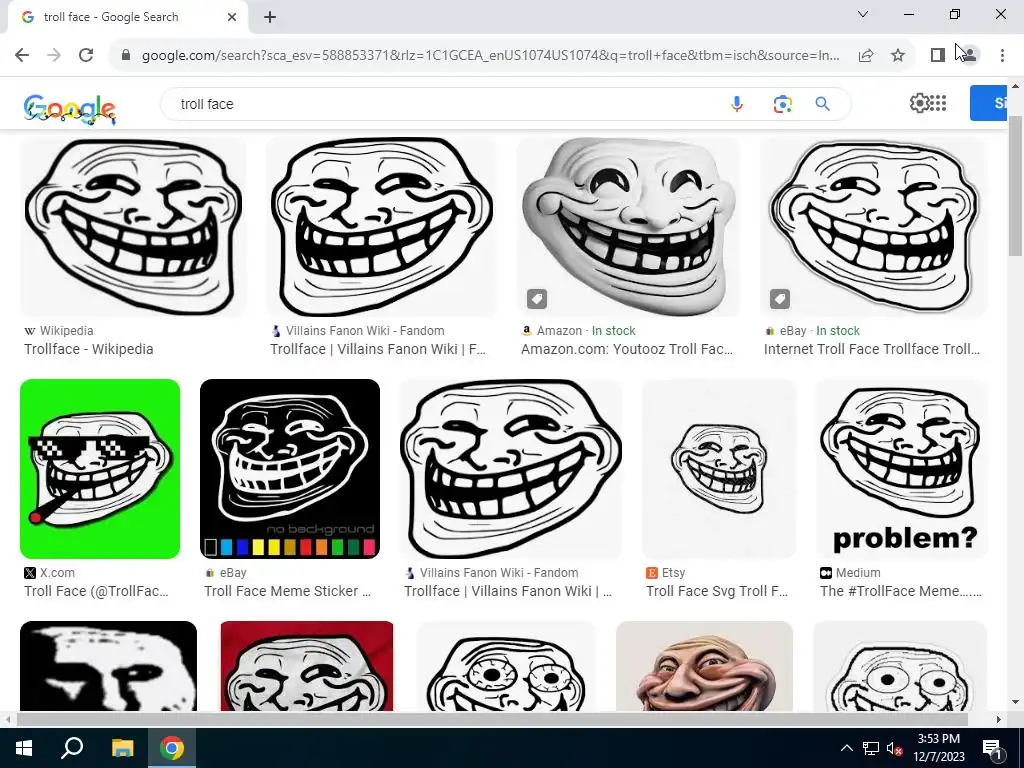
Task: Click the Google holiday logo
Action: point(69,108)
